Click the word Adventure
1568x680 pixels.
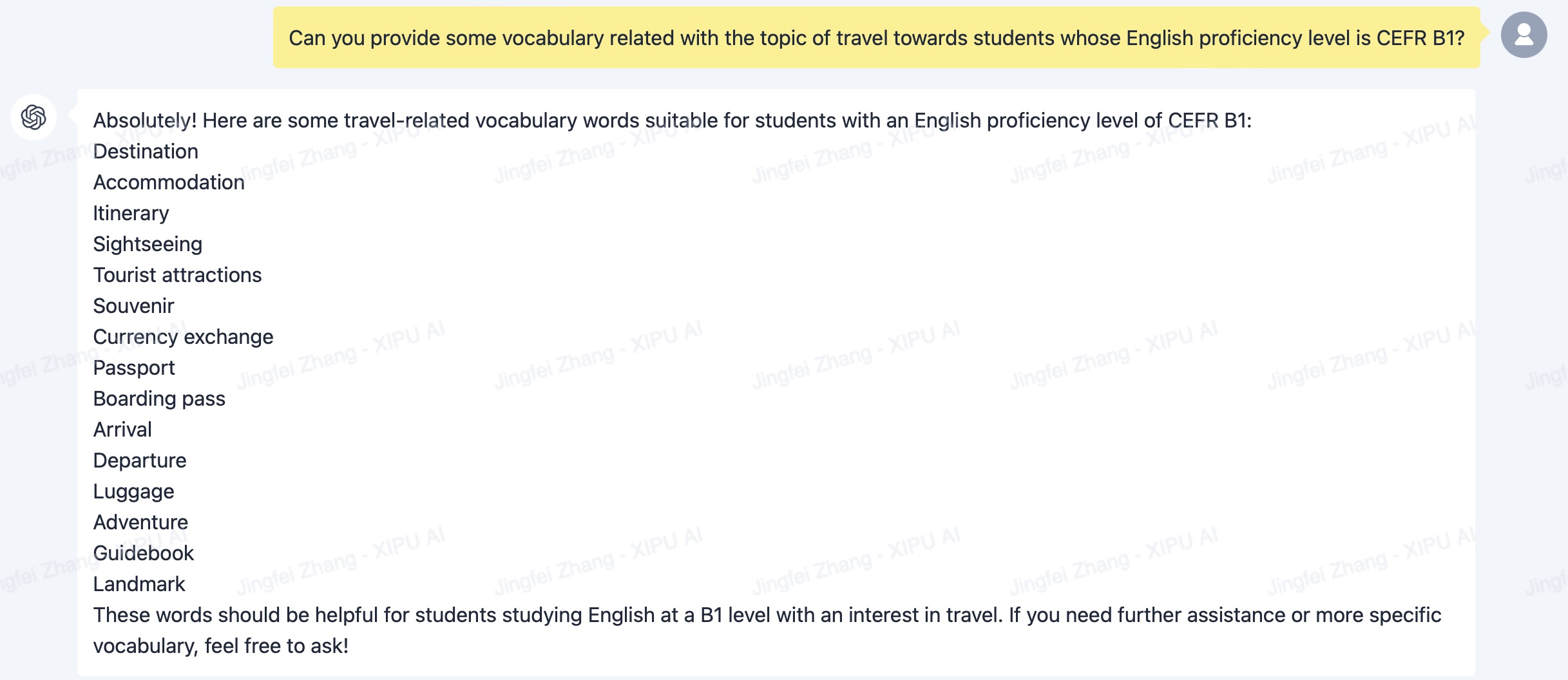click(140, 522)
